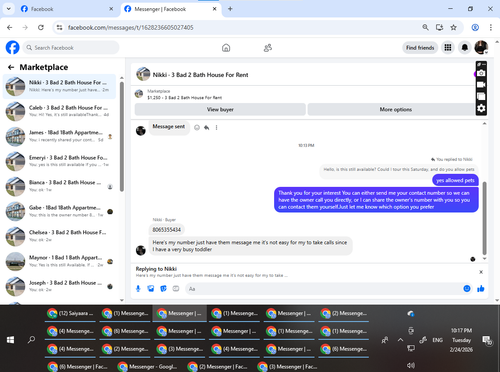Open the sticker picker icon
This screenshot has height=372, width=500.
click(x=163, y=289)
